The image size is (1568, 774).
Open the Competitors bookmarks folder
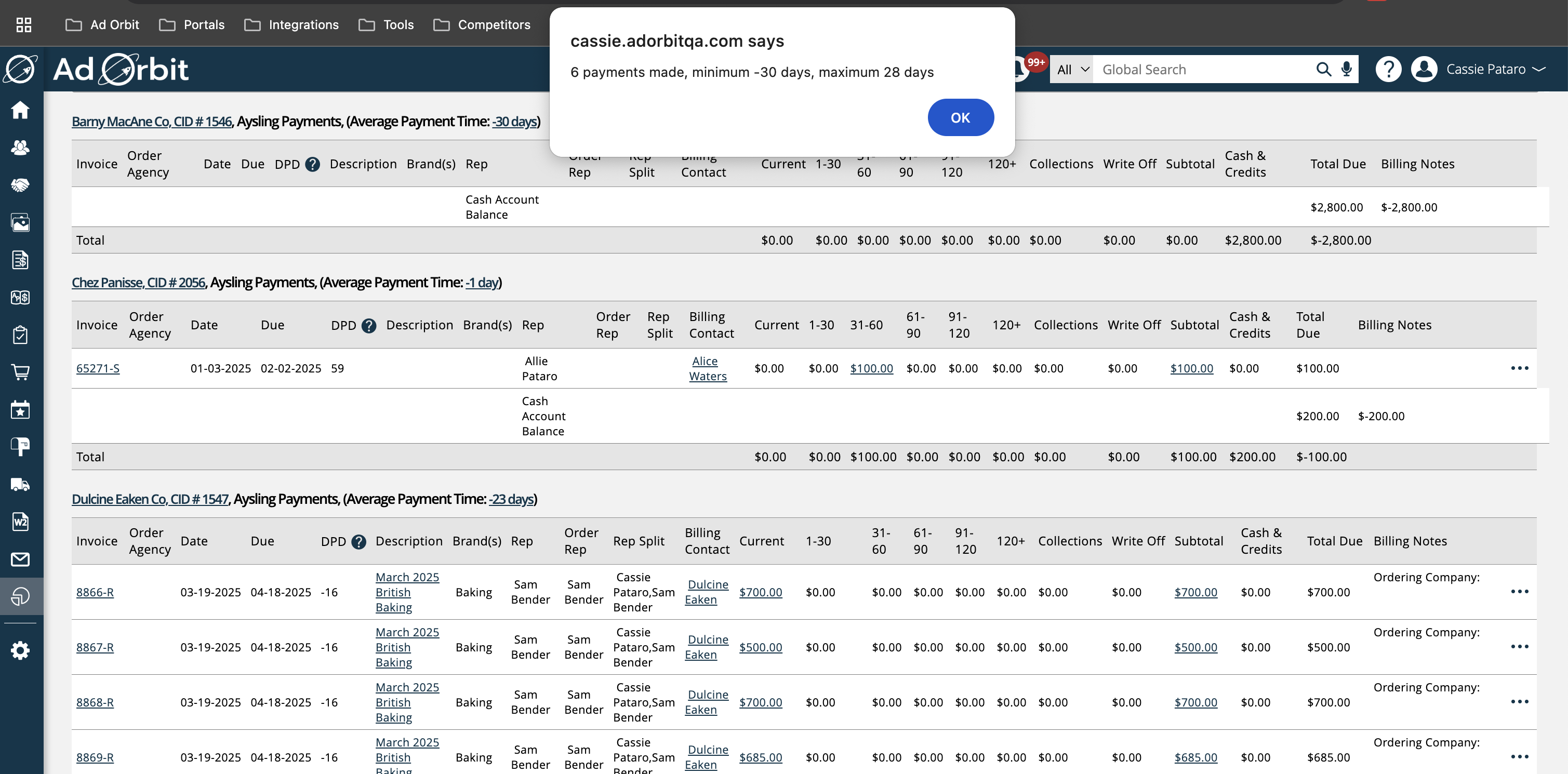point(482,25)
